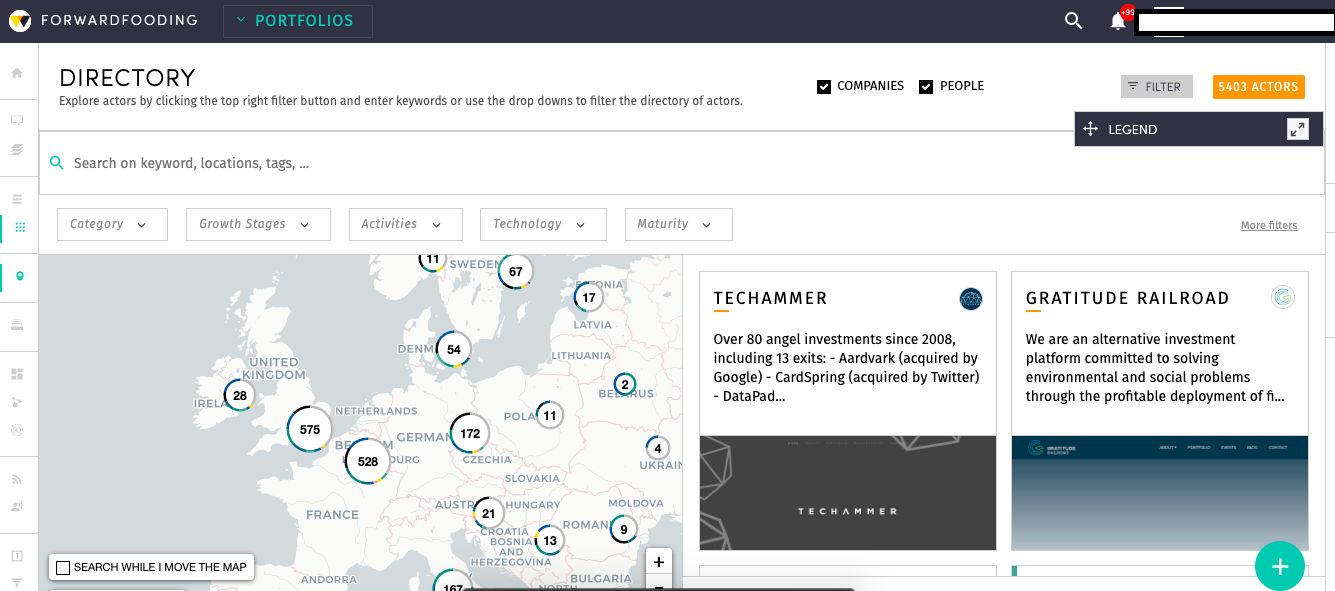Click the Techammer description text
Image resolution: width=1335 pixels, height=591 pixels.
pyautogui.click(x=846, y=368)
